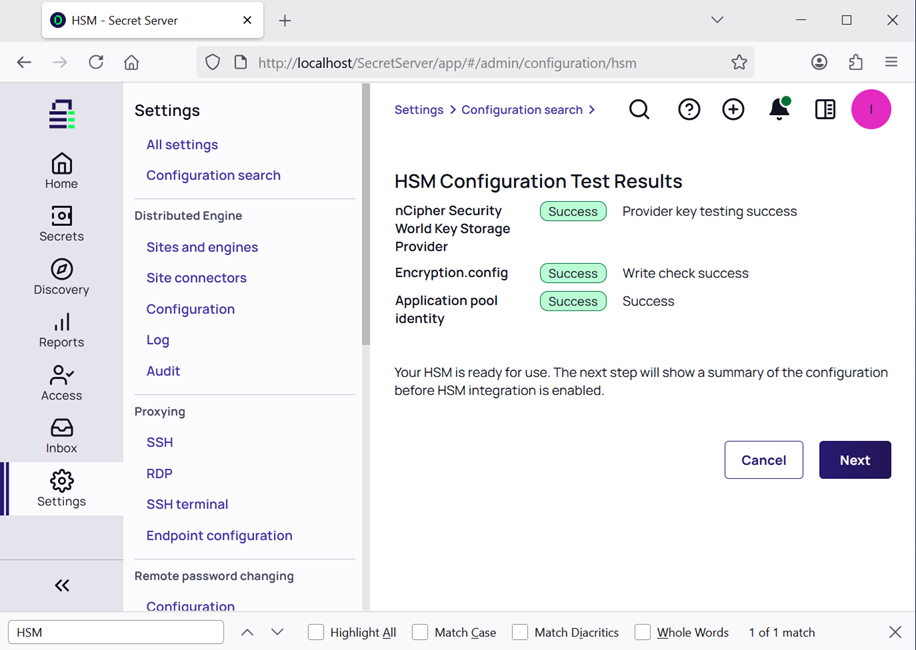This screenshot has height=650, width=916.
Task: Open Sites and engines
Action: (202, 247)
